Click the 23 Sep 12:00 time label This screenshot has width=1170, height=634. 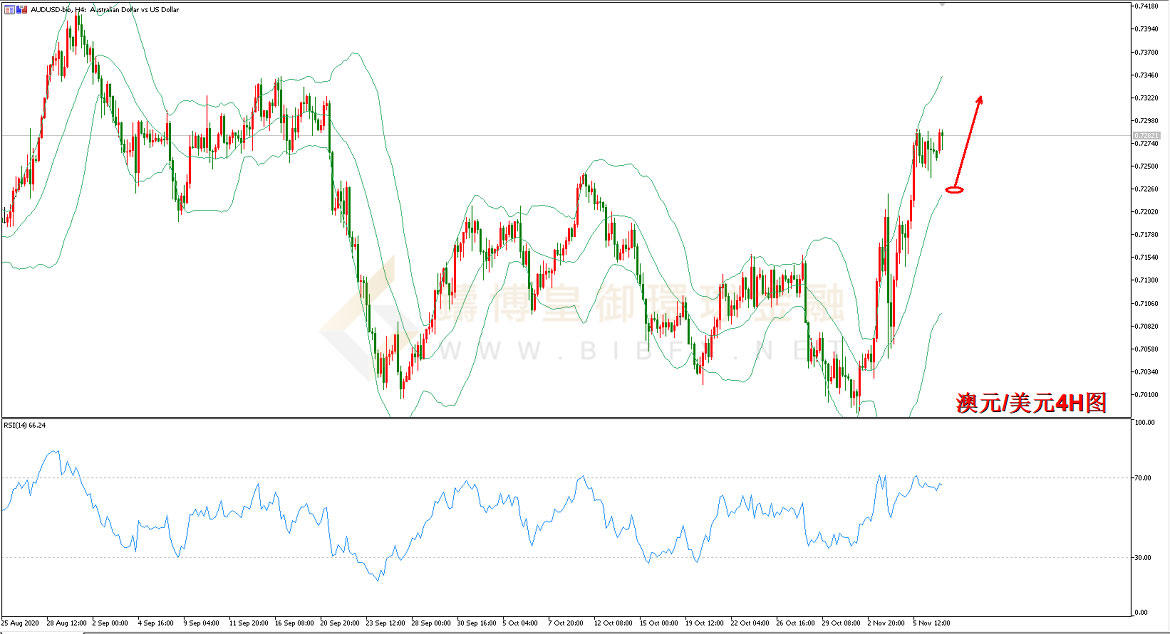(x=387, y=621)
